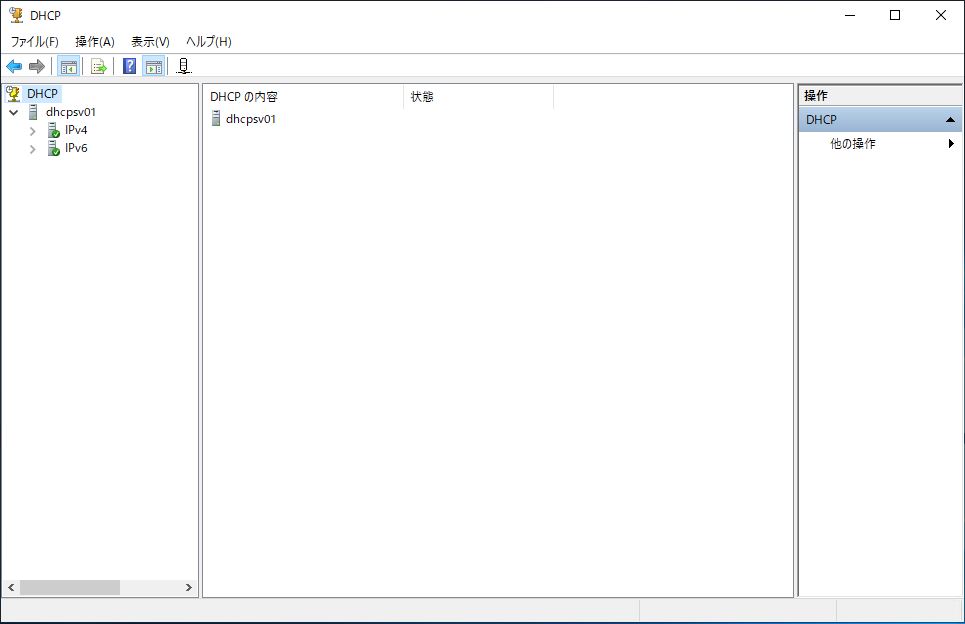Screen dimensions: 965x624
Task: Click dhcpsv01 in the DHCP contents pane
Action: click(248, 118)
